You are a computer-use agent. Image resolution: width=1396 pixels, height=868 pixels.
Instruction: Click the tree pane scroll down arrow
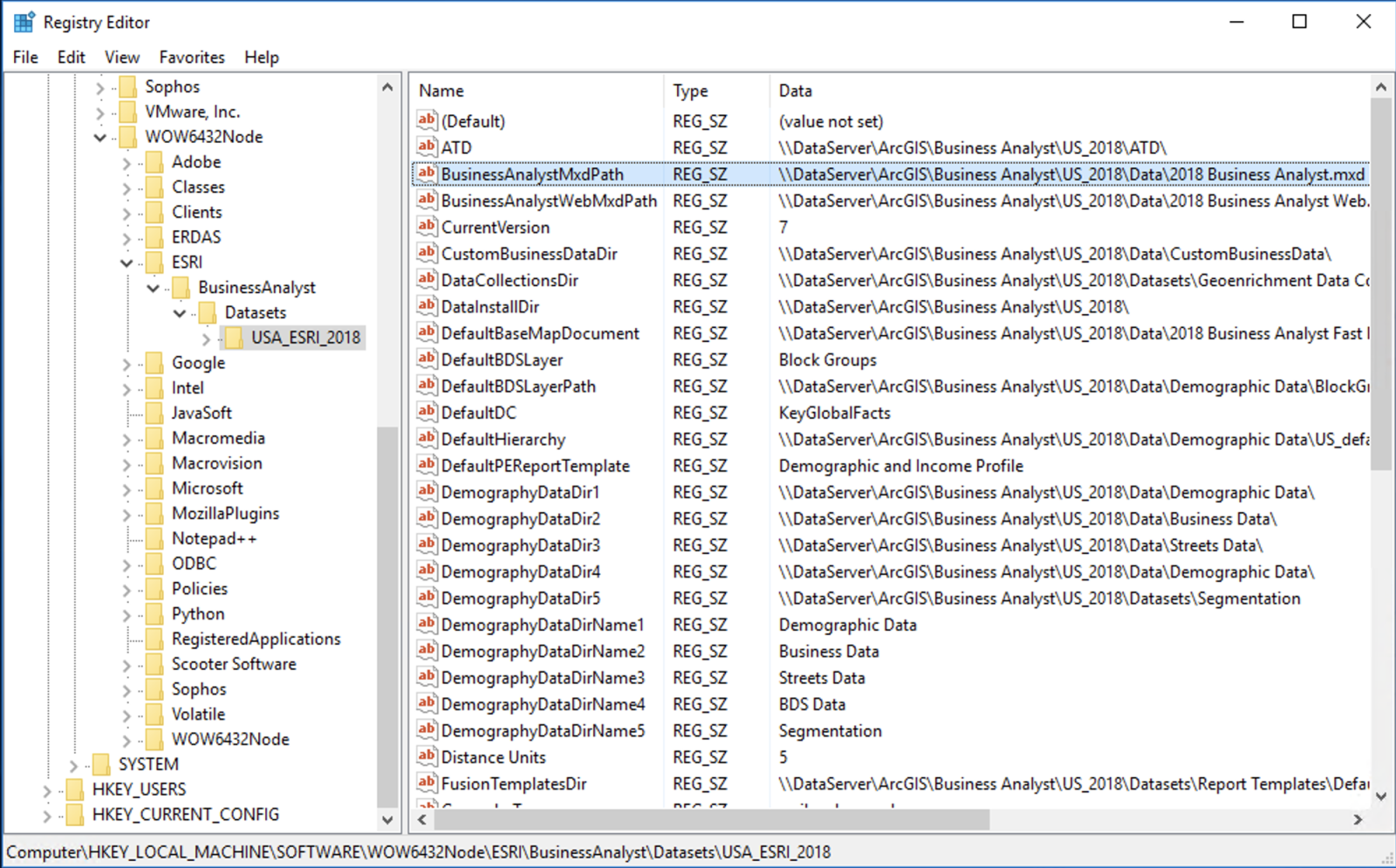[x=387, y=820]
